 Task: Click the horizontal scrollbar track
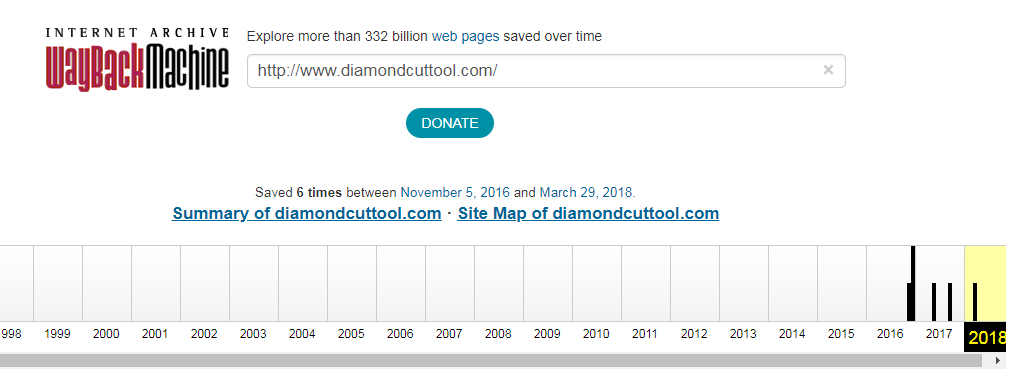tap(491, 360)
